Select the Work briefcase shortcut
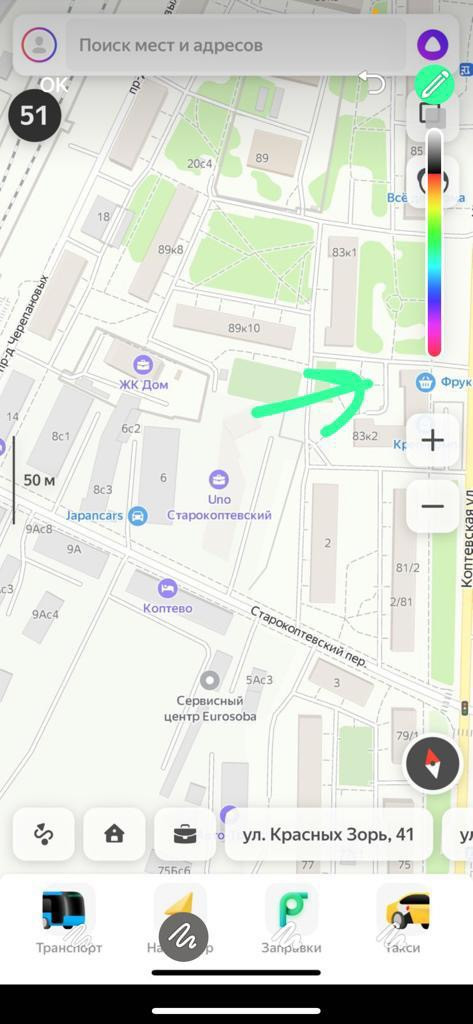 [185, 834]
